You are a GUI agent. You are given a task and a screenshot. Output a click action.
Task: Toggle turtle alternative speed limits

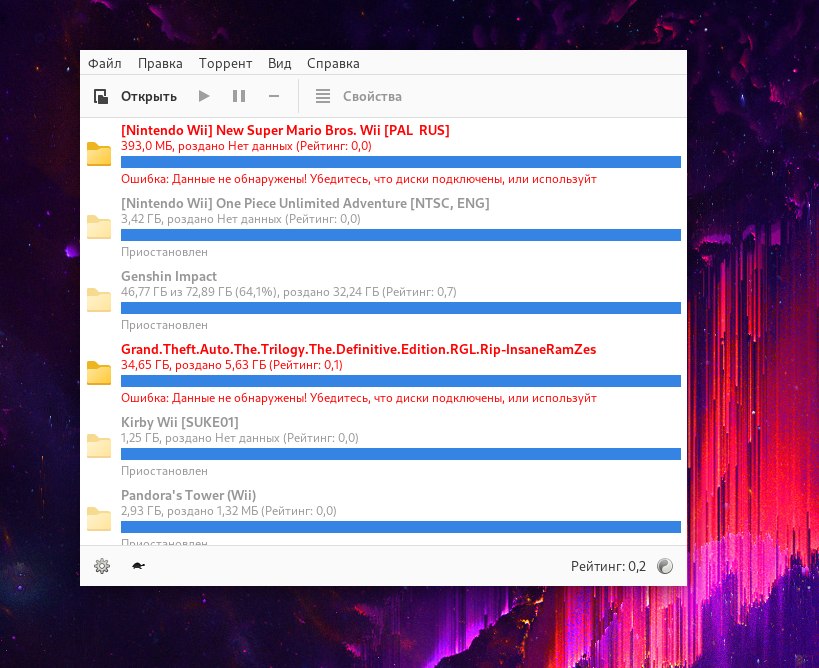138,566
